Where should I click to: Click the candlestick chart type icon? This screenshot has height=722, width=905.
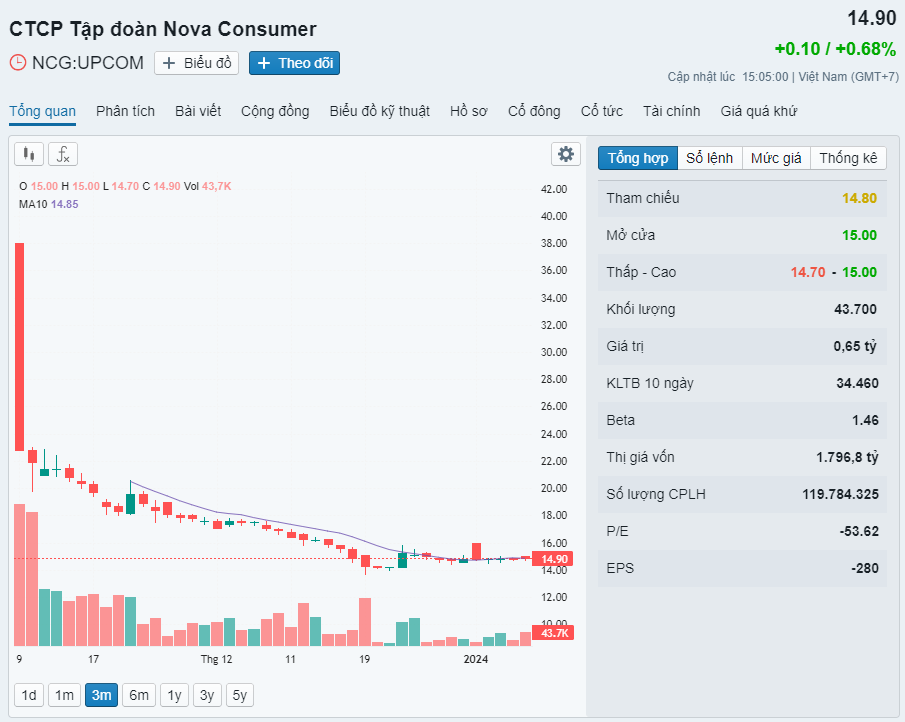coord(29,154)
